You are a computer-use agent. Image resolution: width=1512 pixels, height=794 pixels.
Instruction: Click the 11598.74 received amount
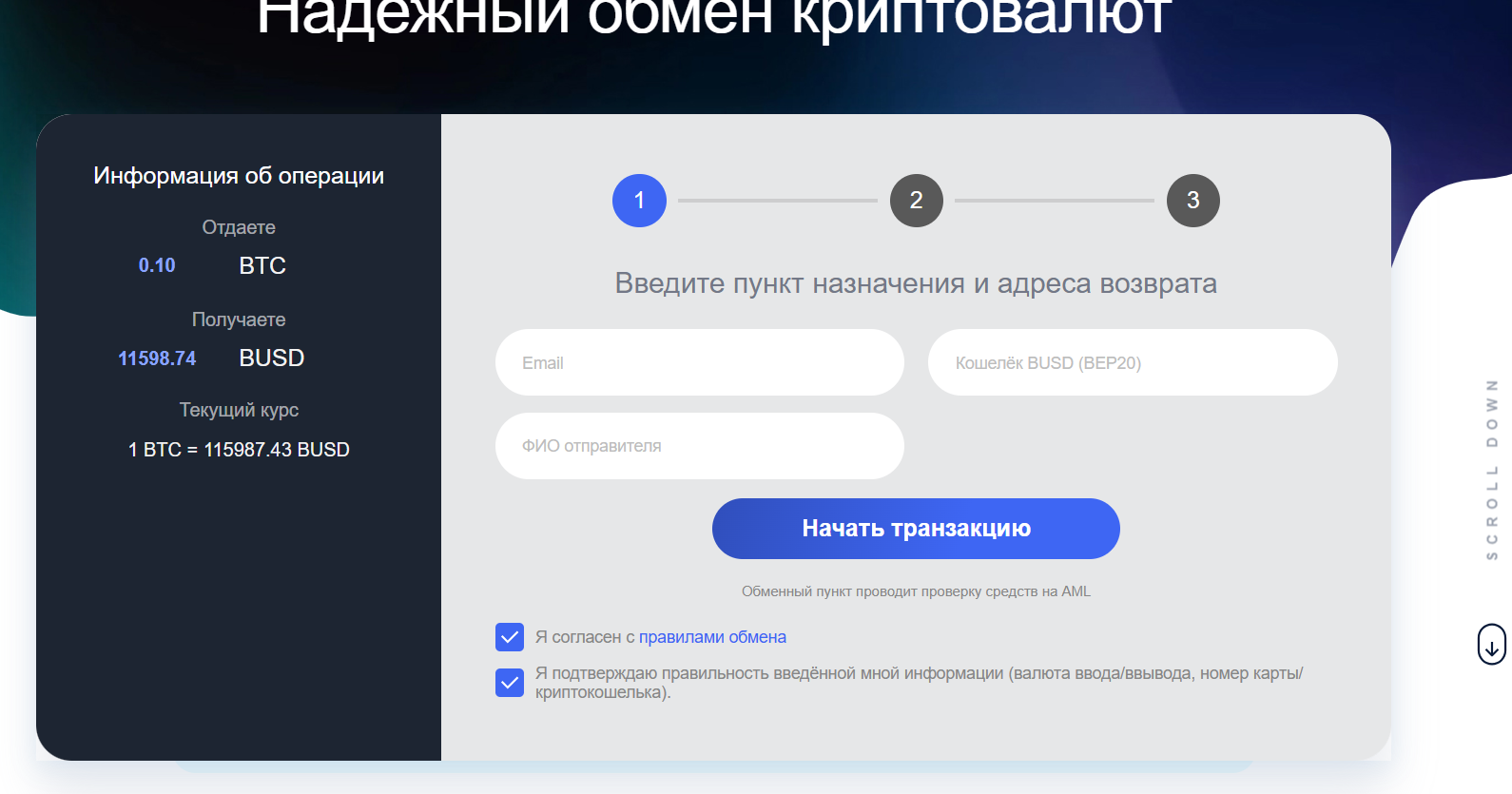pyautogui.click(x=157, y=358)
